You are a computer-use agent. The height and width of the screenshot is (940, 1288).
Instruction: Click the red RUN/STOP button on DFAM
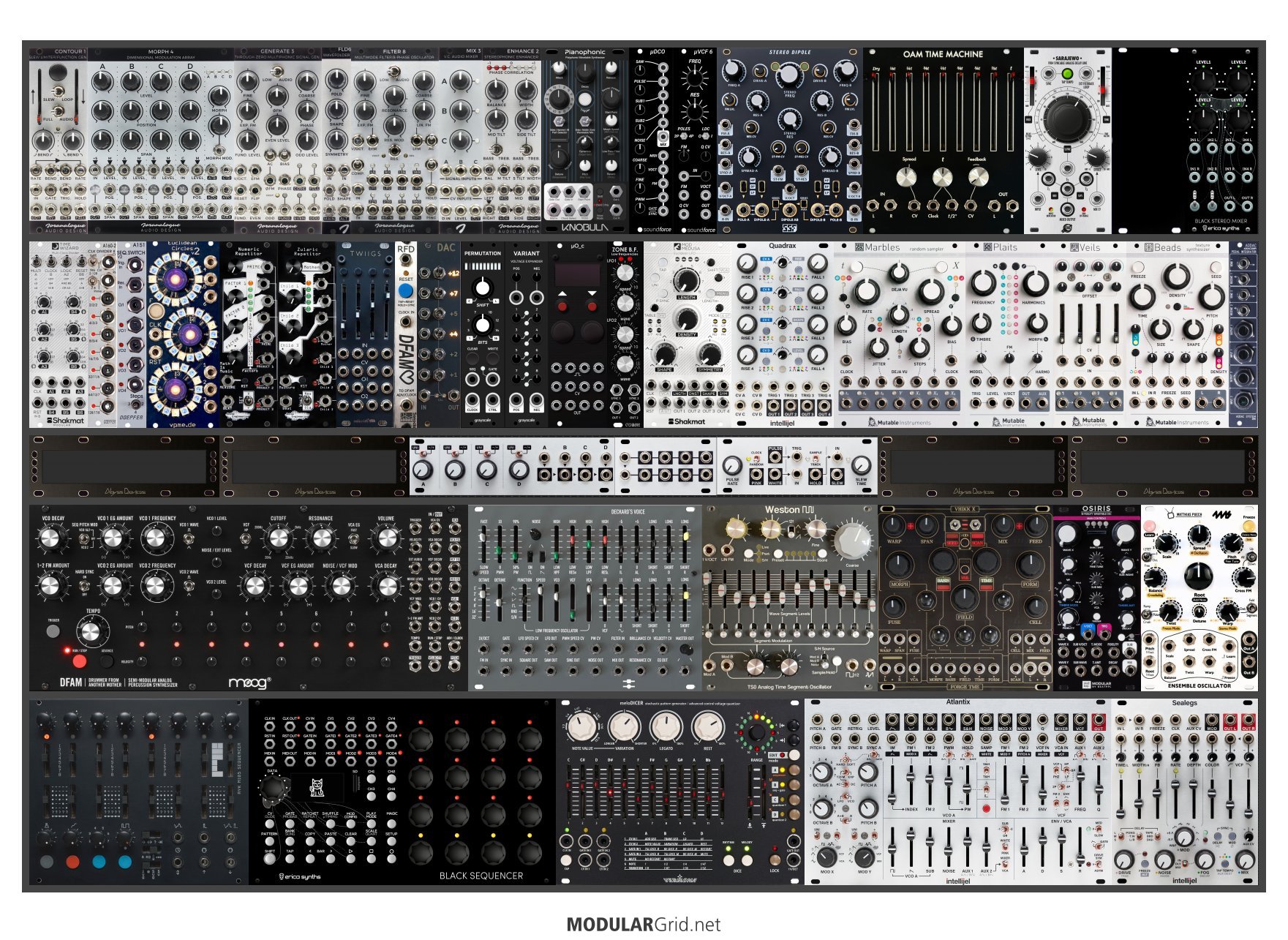(80, 661)
